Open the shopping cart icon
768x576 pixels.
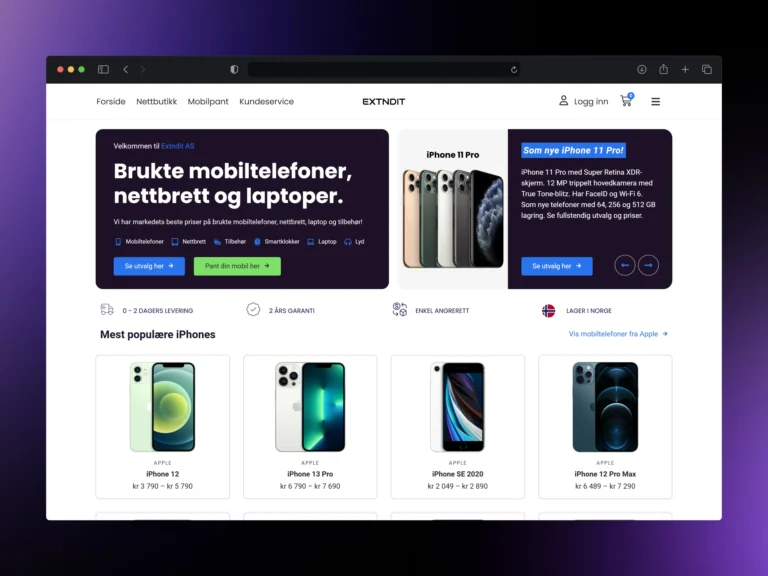tap(626, 100)
